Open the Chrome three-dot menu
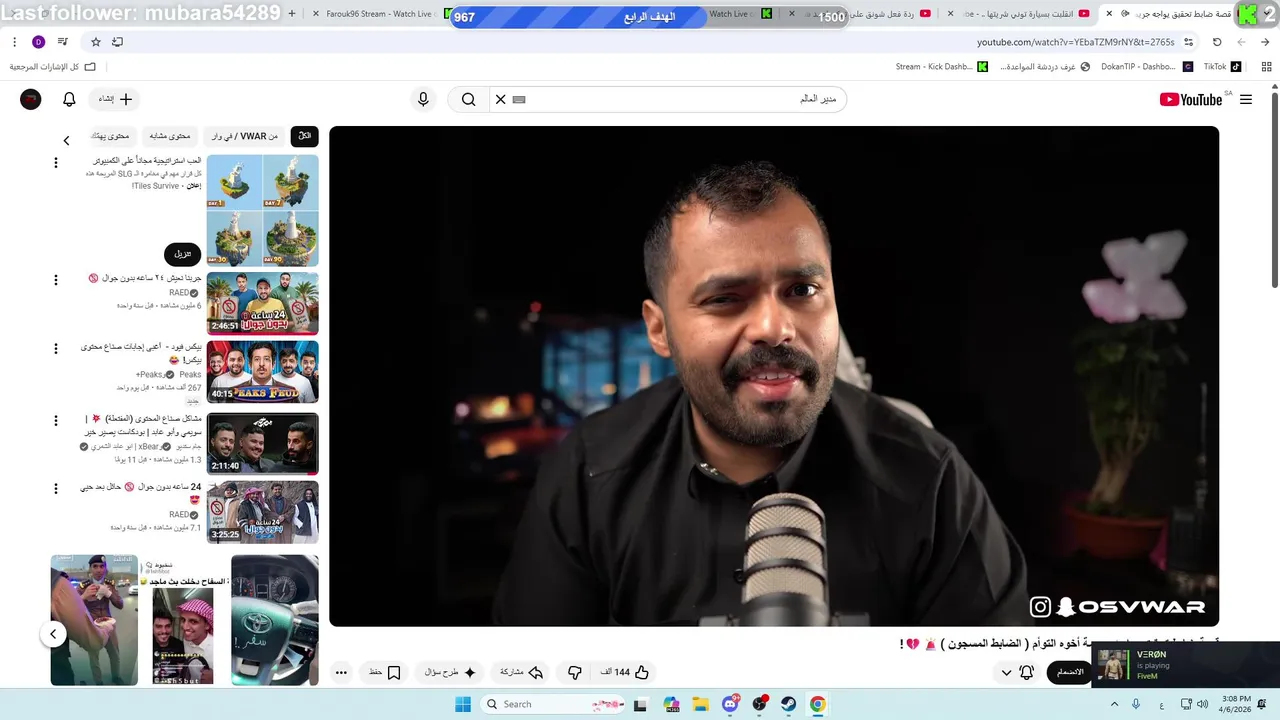The image size is (1280, 720). [x=14, y=42]
